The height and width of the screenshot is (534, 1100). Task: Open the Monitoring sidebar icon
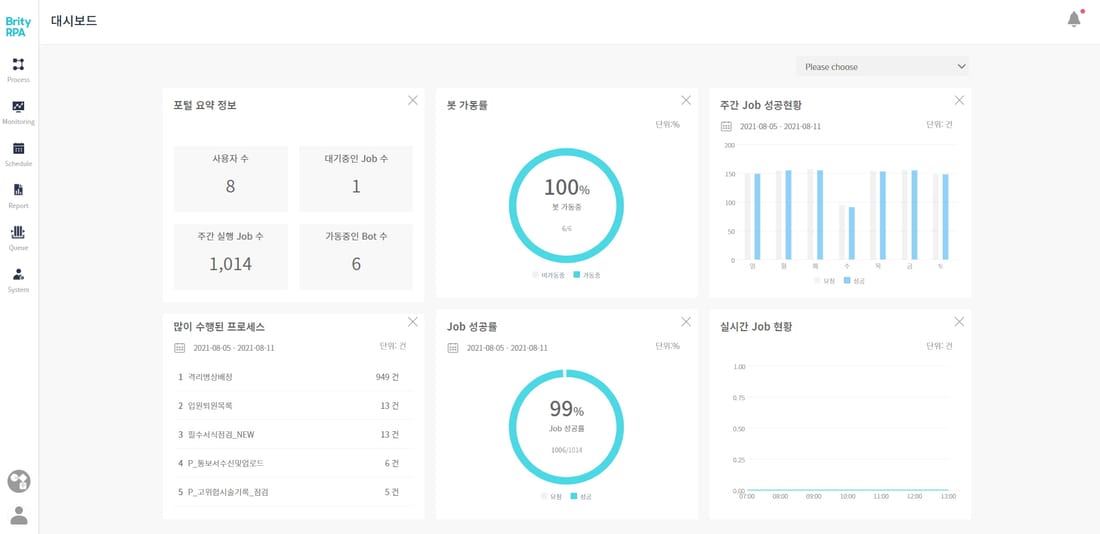[x=19, y=112]
